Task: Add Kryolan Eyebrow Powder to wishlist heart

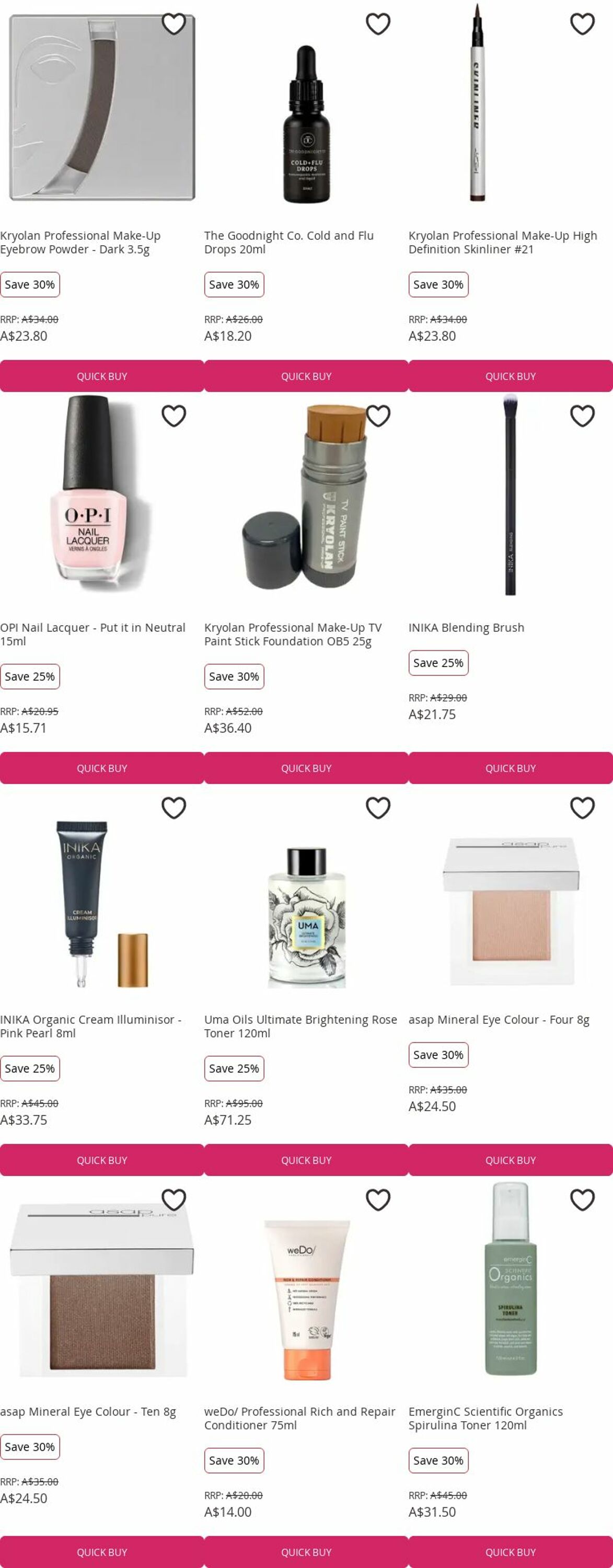Action: pyautogui.click(x=174, y=24)
